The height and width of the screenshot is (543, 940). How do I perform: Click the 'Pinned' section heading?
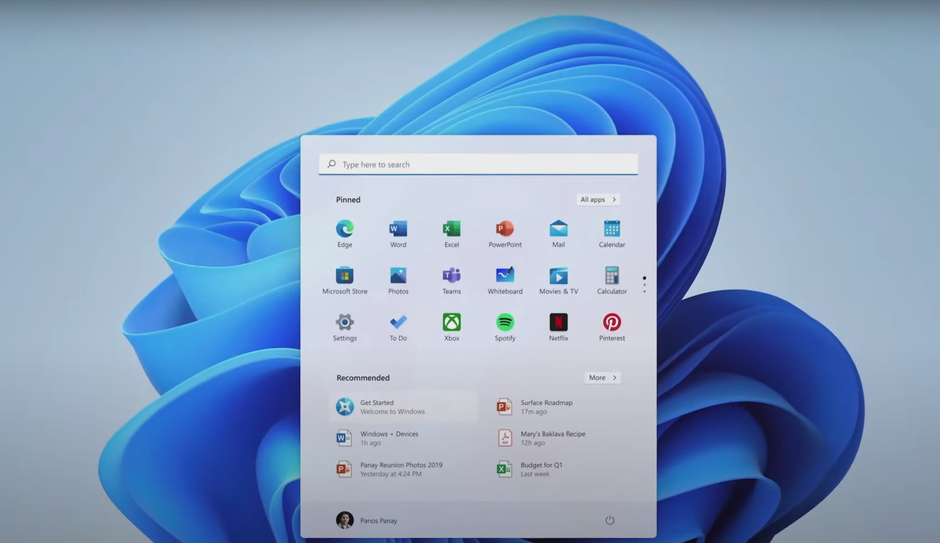click(348, 200)
